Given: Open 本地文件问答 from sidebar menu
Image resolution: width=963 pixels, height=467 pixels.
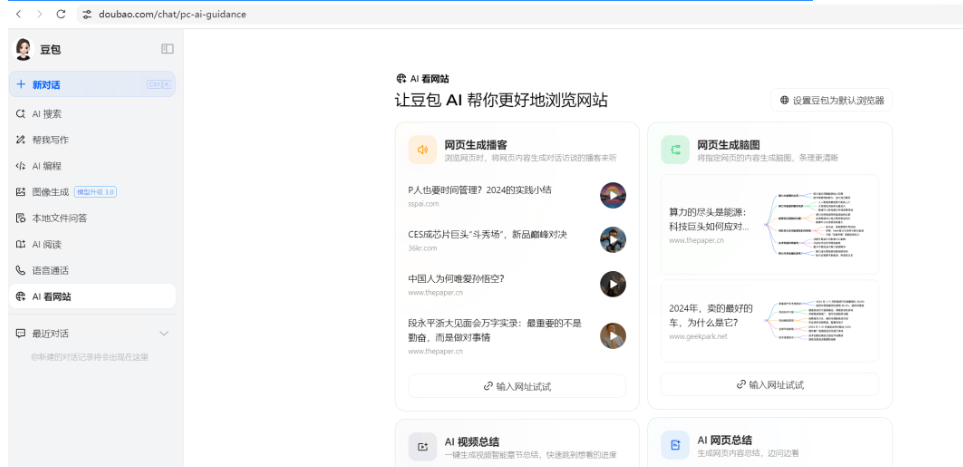Looking at the screenshot, I should click(92, 218).
